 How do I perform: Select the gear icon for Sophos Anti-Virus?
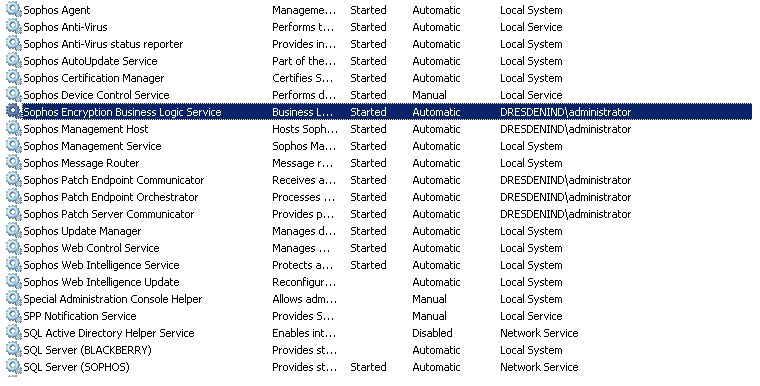pyautogui.click(x=13, y=27)
